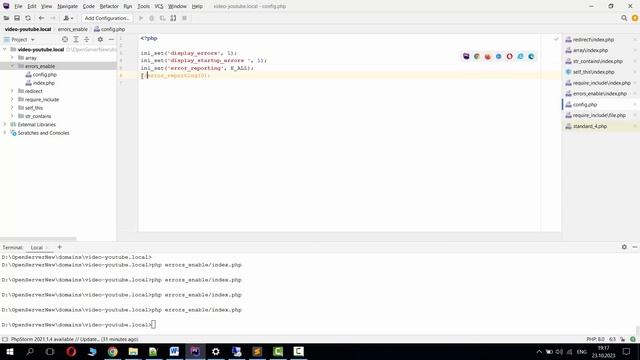Open the Tools menu
Image resolution: width=640 pixels, height=360 pixels.
(x=143, y=7)
